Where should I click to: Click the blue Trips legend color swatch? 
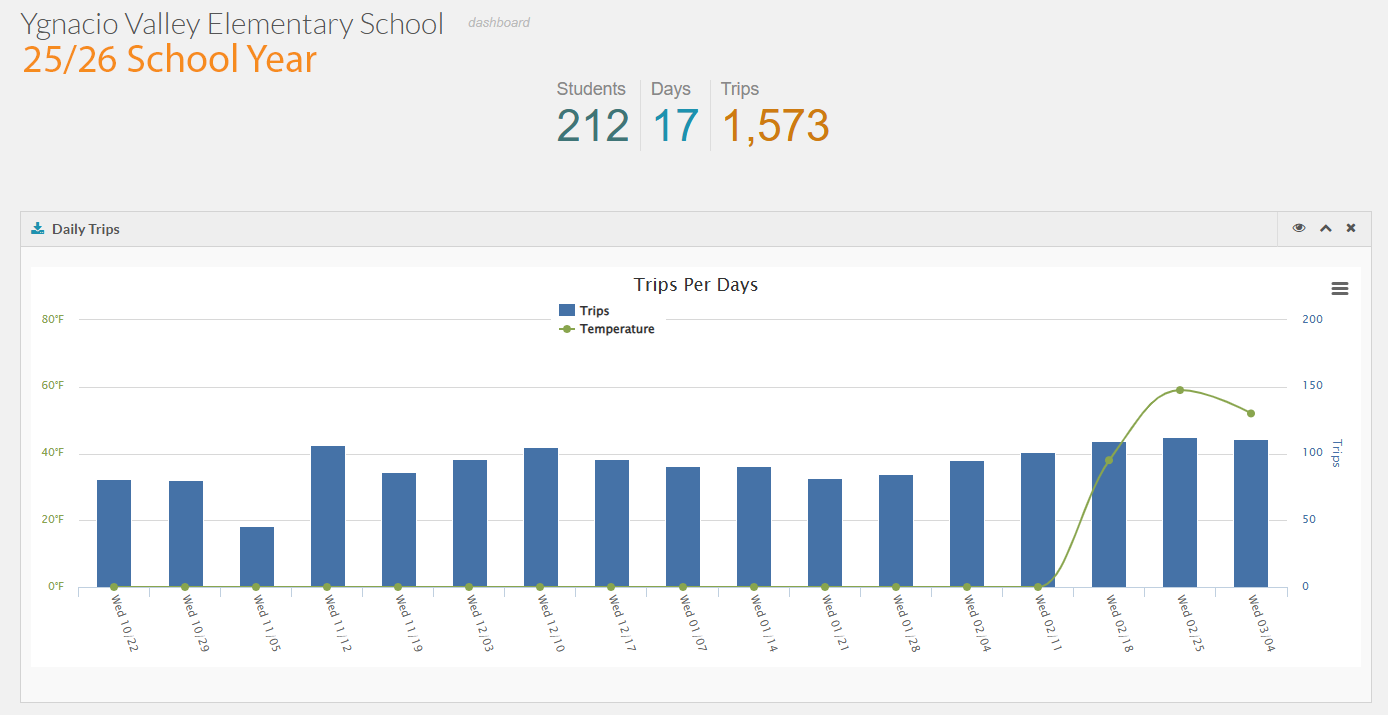pyautogui.click(x=567, y=311)
